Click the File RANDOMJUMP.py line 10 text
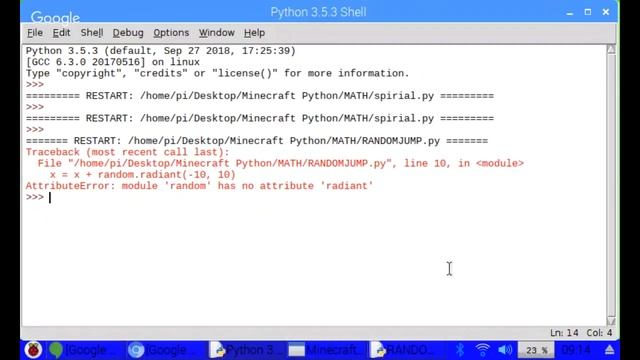 (x=280, y=164)
